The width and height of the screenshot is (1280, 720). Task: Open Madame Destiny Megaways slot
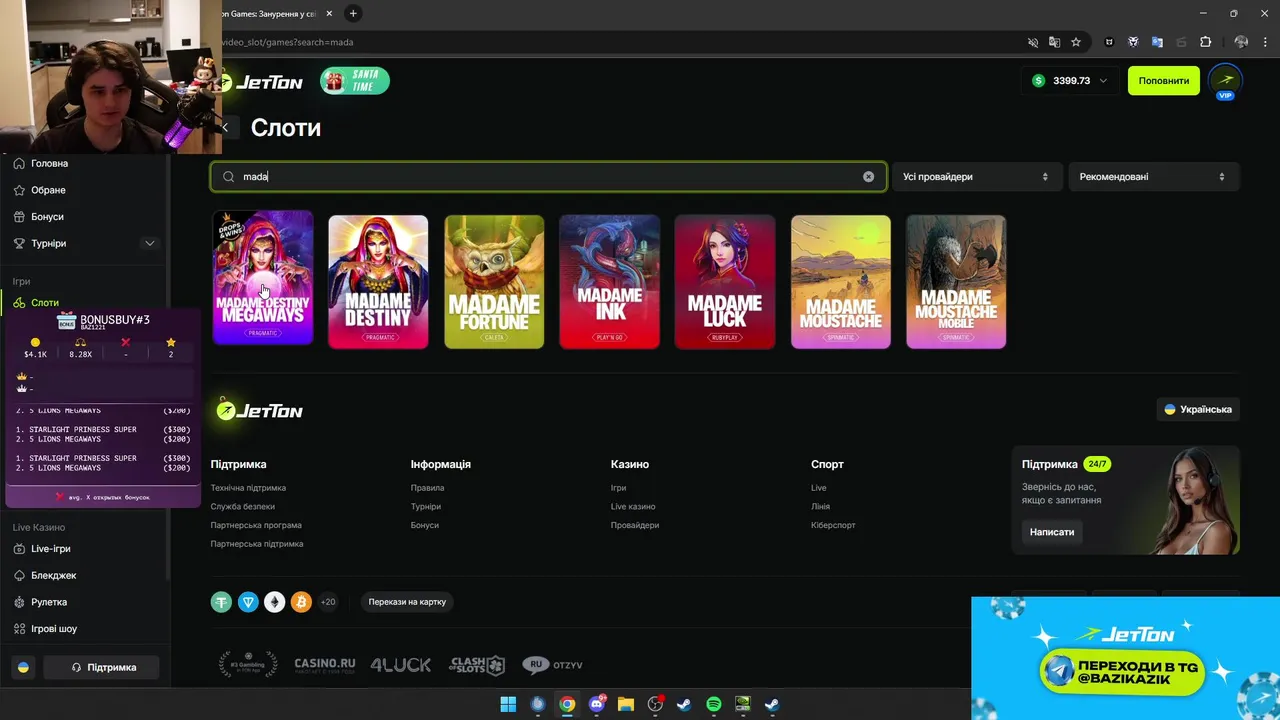(263, 279)
